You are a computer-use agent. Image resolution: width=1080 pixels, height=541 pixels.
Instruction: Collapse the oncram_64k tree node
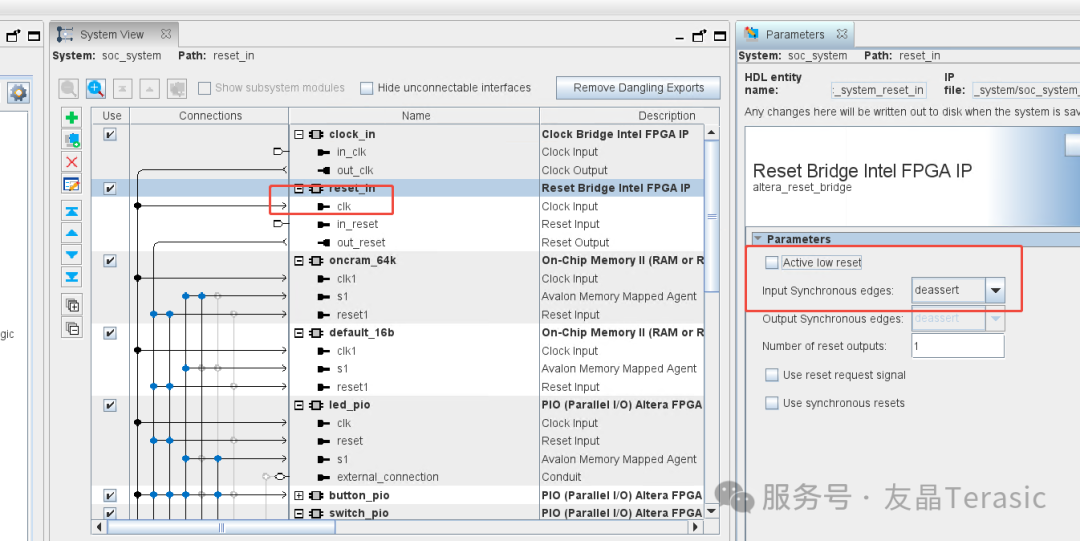tap(299, 261)
